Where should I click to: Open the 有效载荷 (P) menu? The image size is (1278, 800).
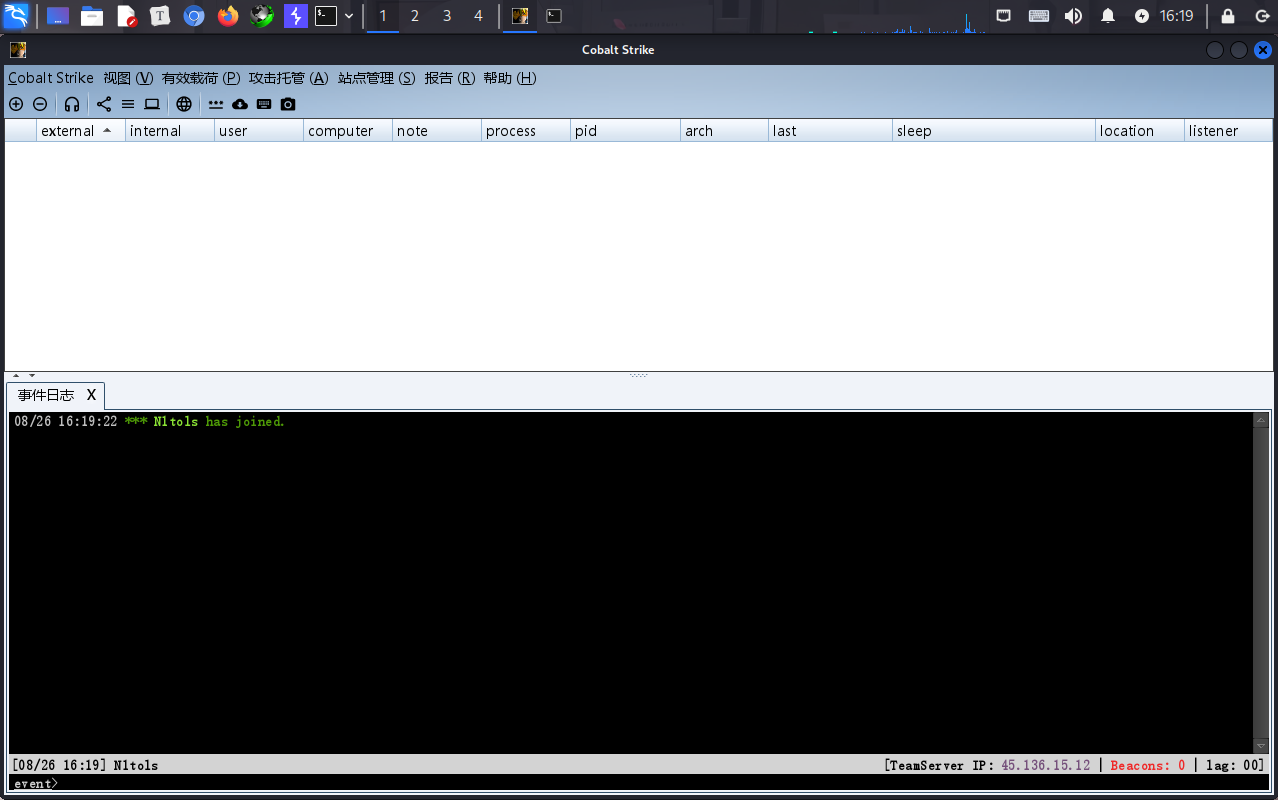(201, 78)
